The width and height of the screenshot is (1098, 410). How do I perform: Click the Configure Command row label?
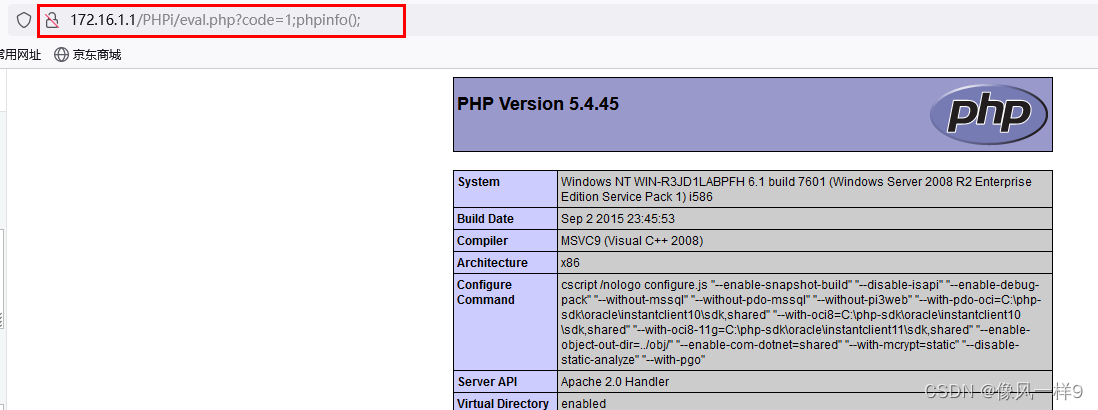point(486,292)
